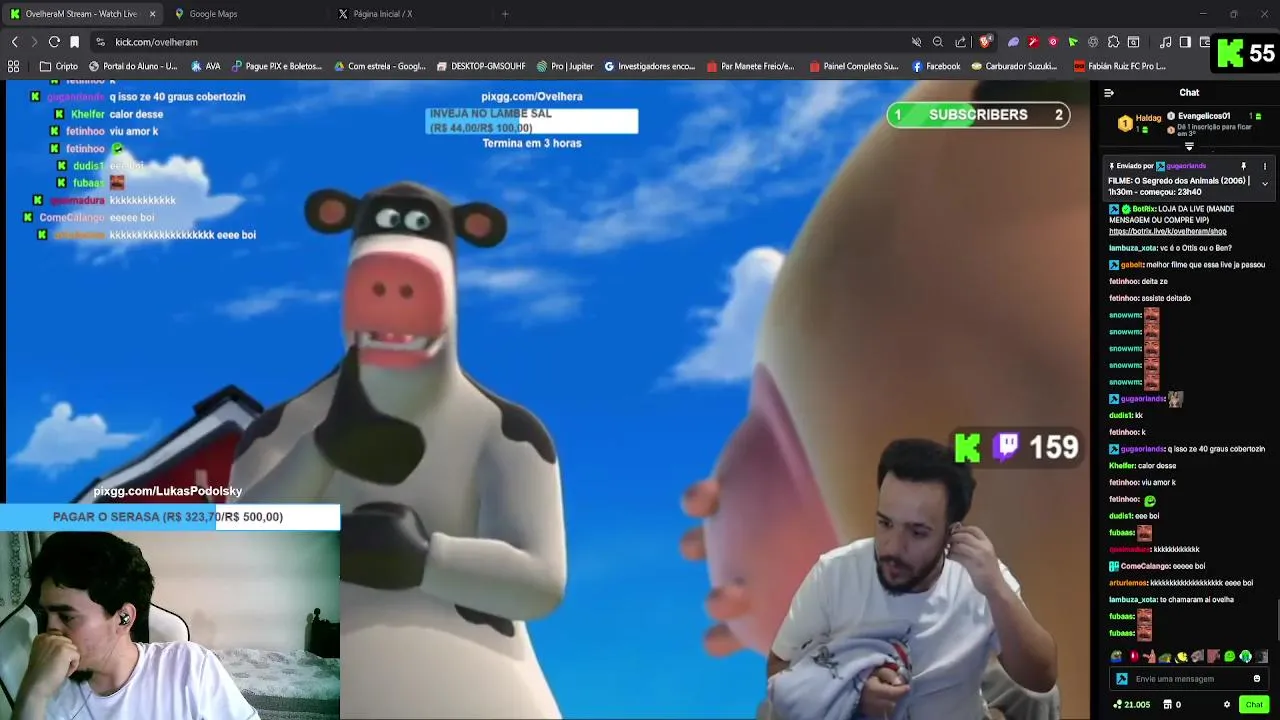Open Investigadores enco... bookmark
Screen dimensions: 1280x720
[x=649, y=66]
